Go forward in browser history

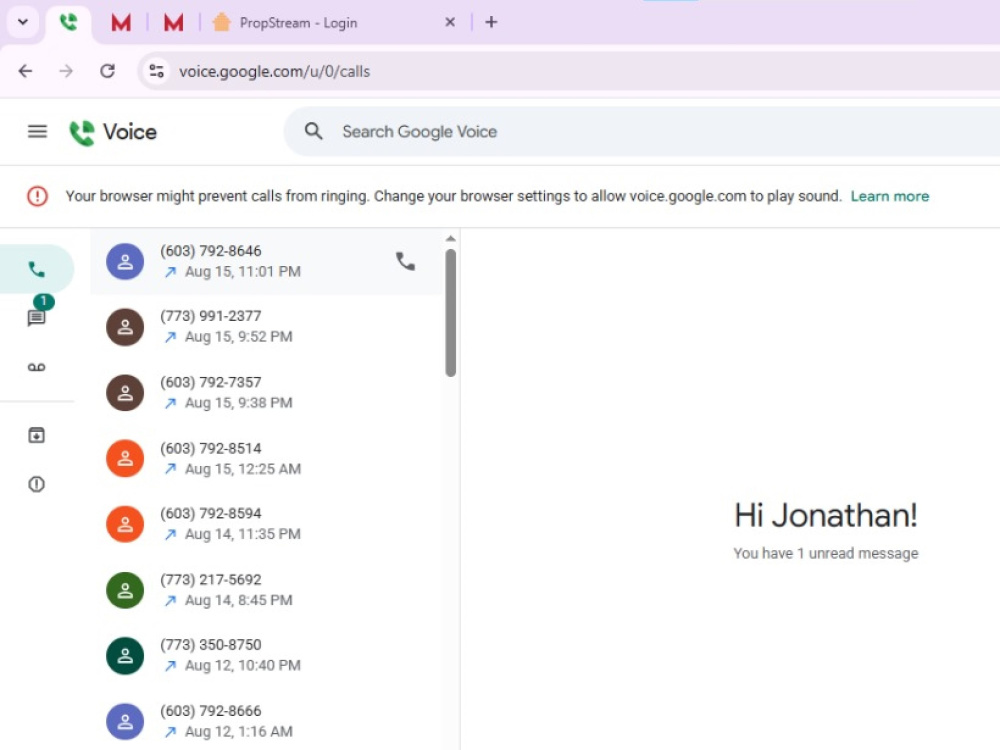pos(66,71)
